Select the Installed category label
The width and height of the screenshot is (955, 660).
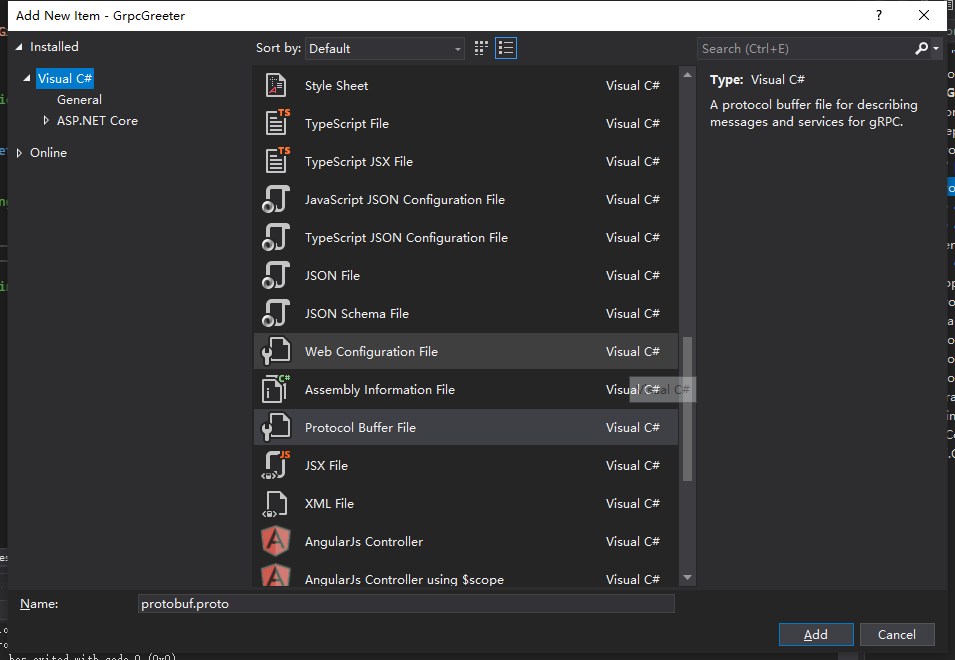54,47
